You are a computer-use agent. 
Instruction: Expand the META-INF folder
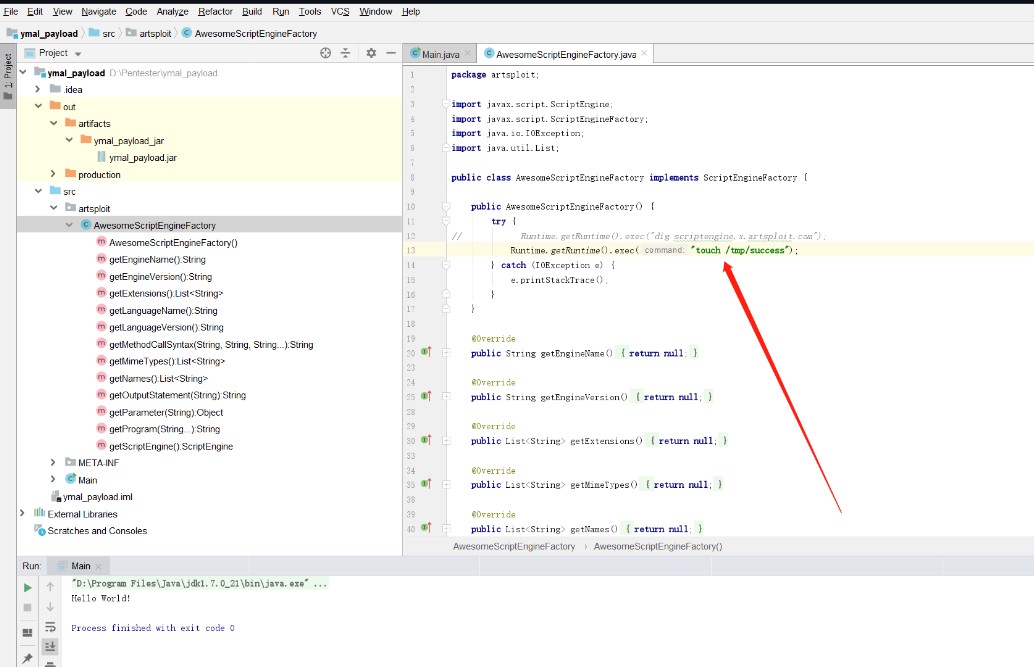pyautogui.click(x=53, y=462)
